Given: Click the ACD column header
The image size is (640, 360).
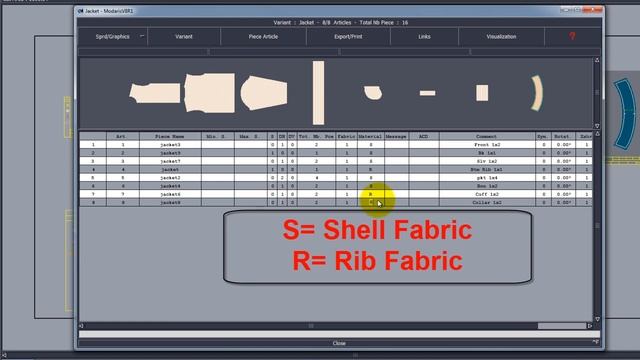Looking at the screenshot, I should coord(424,136).
